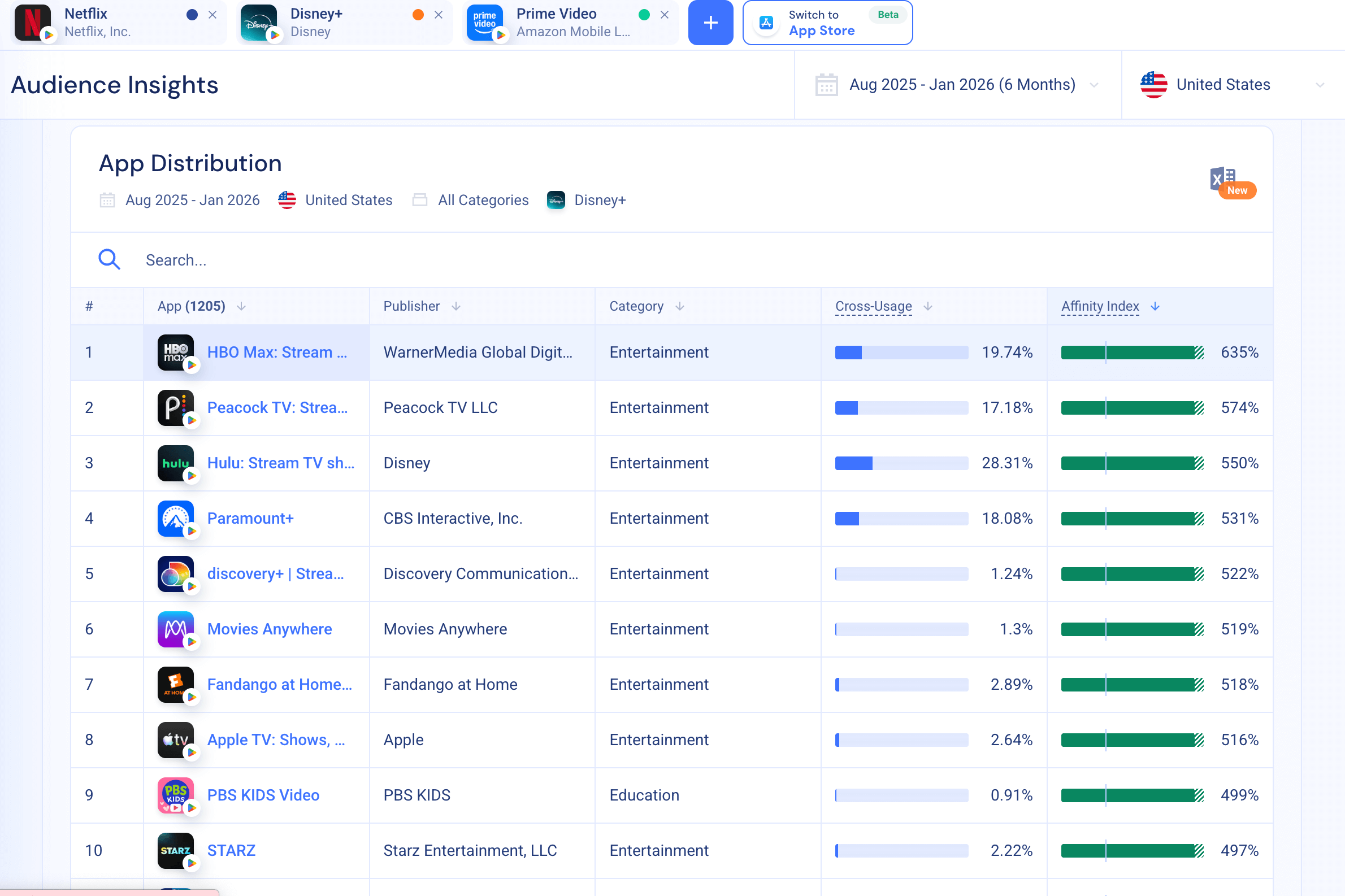1345x896 pixels.
Task: Open the Fandango at Home app link
Action: pos(280,685)
